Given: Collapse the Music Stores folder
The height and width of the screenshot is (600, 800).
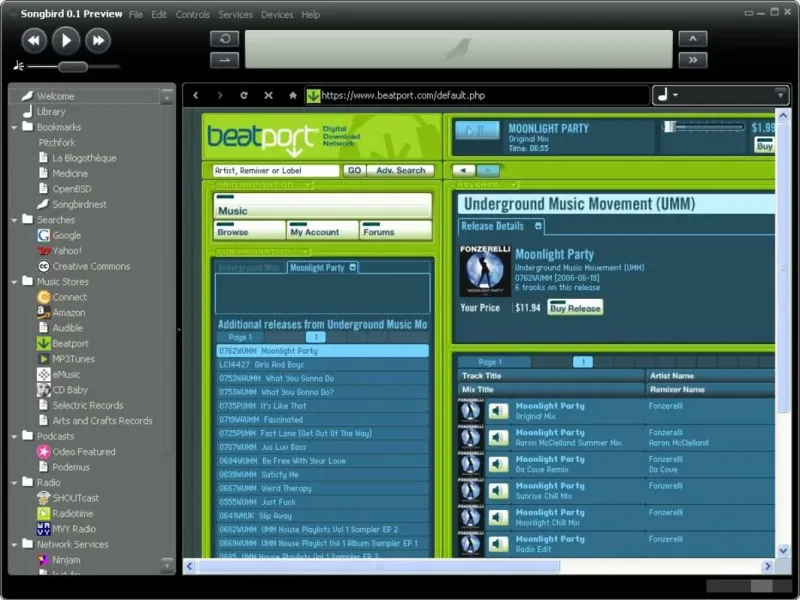Looking at the screenshot, I should pyautogui.click(x=14, y=282).
